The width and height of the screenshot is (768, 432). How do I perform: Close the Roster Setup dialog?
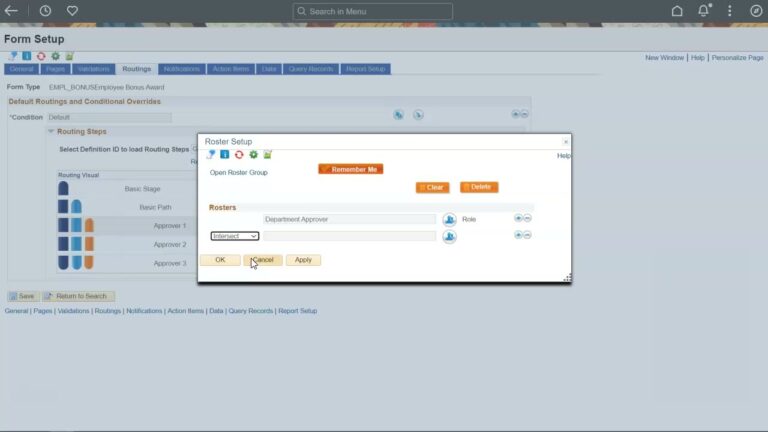tap(566, 142)
